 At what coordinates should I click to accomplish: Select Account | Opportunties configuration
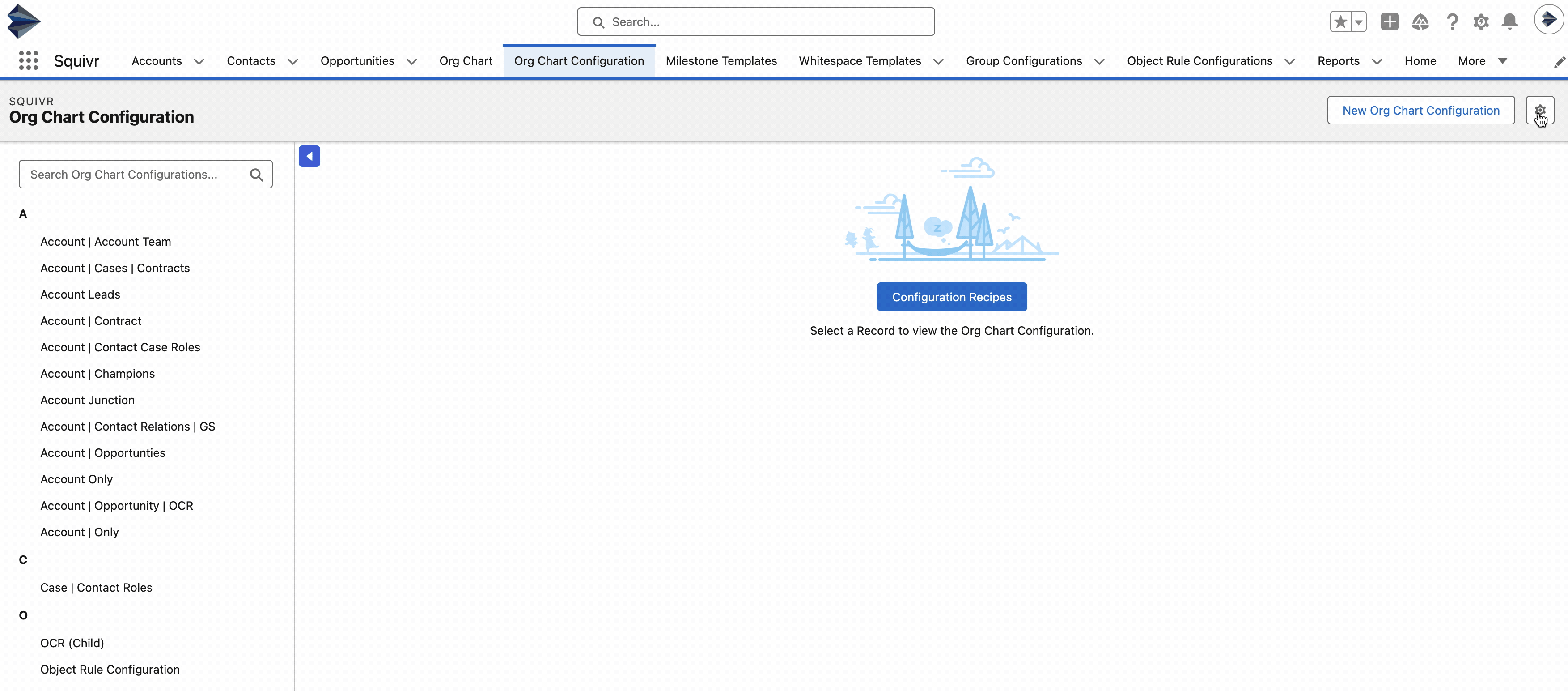[x=103, y=453]
